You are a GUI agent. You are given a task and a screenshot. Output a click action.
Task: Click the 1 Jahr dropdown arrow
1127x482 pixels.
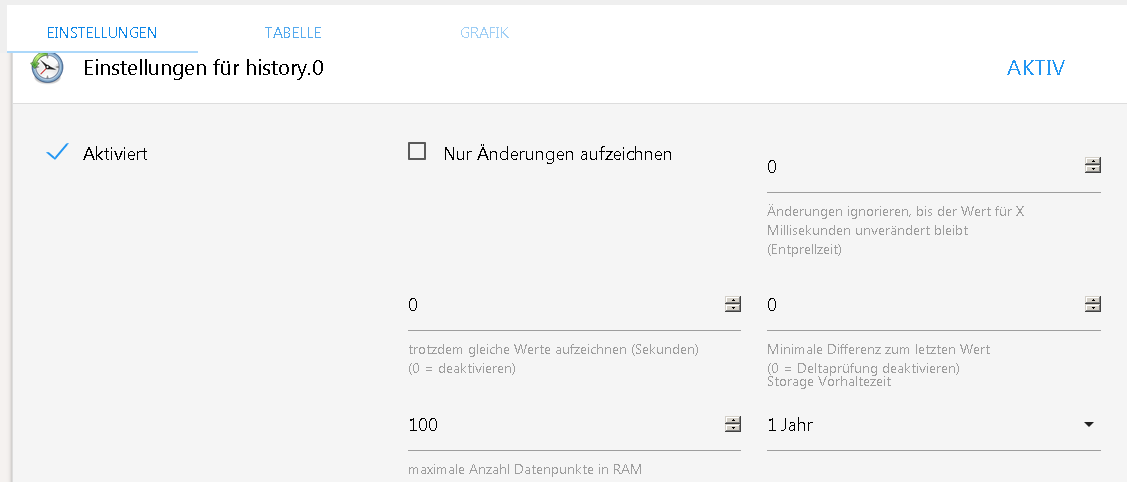click(x=1089, y=425)
